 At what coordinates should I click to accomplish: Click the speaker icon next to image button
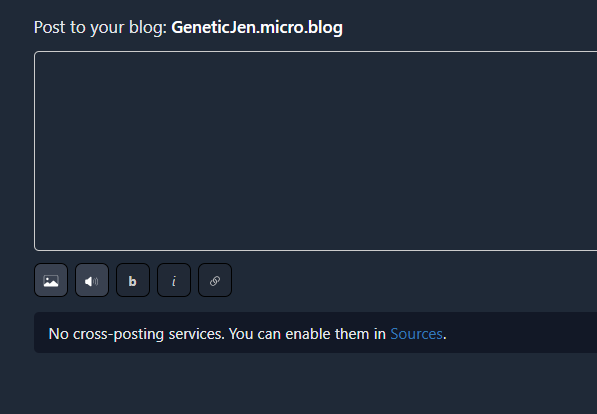92,280
